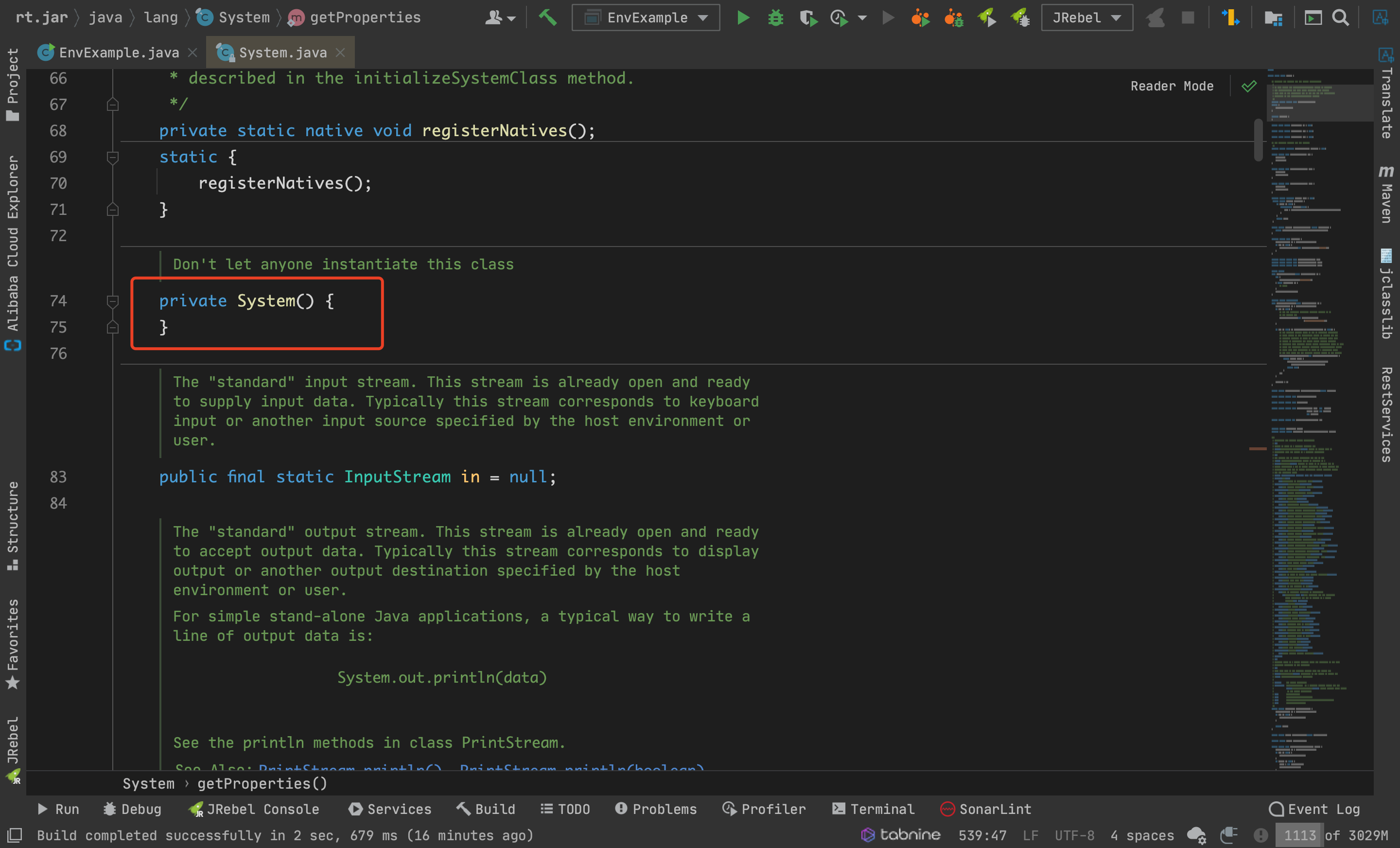1400x848 pixels.
Task: Toggle Reader Mode in the editor
Action: [1172, 86]
